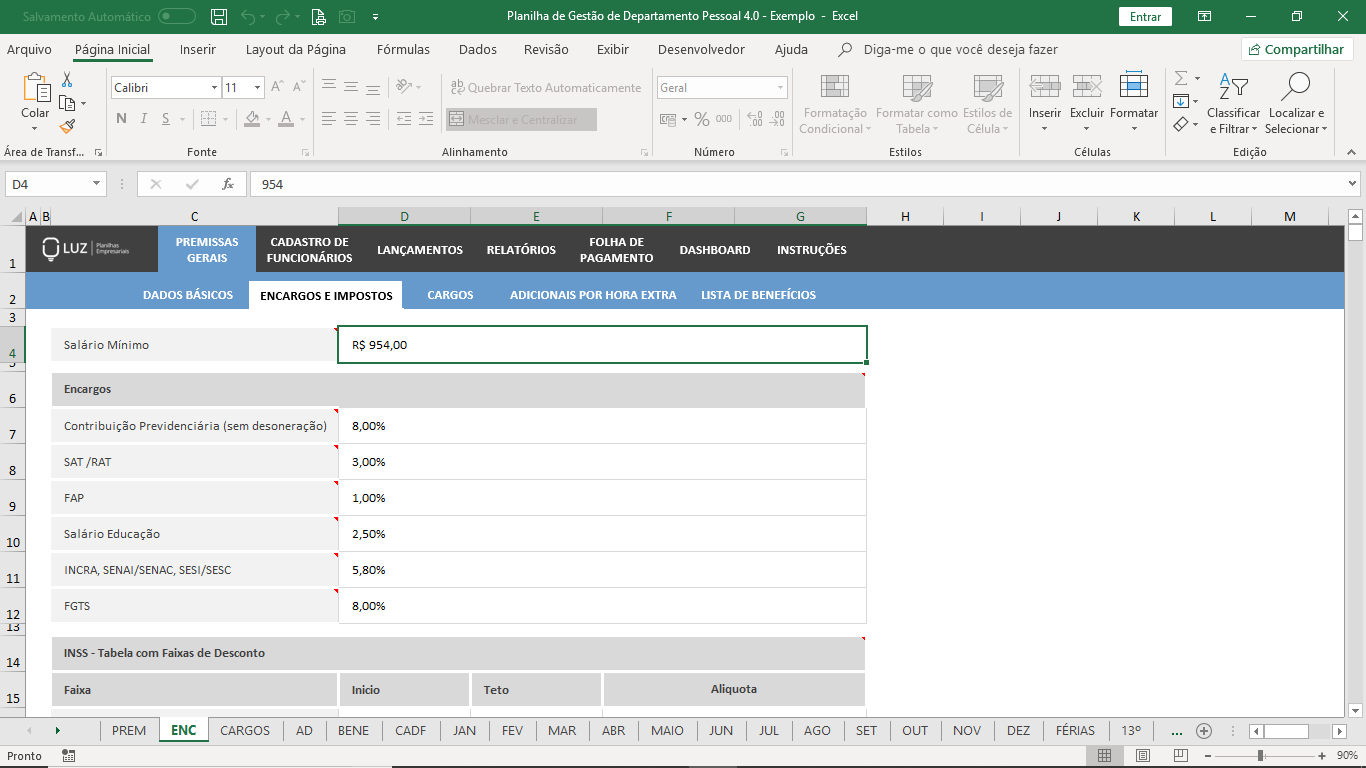Screen dimensions: 1366x768
Task: Switch to the CARGOS sheet tab
Action: (x=245, y=730)
